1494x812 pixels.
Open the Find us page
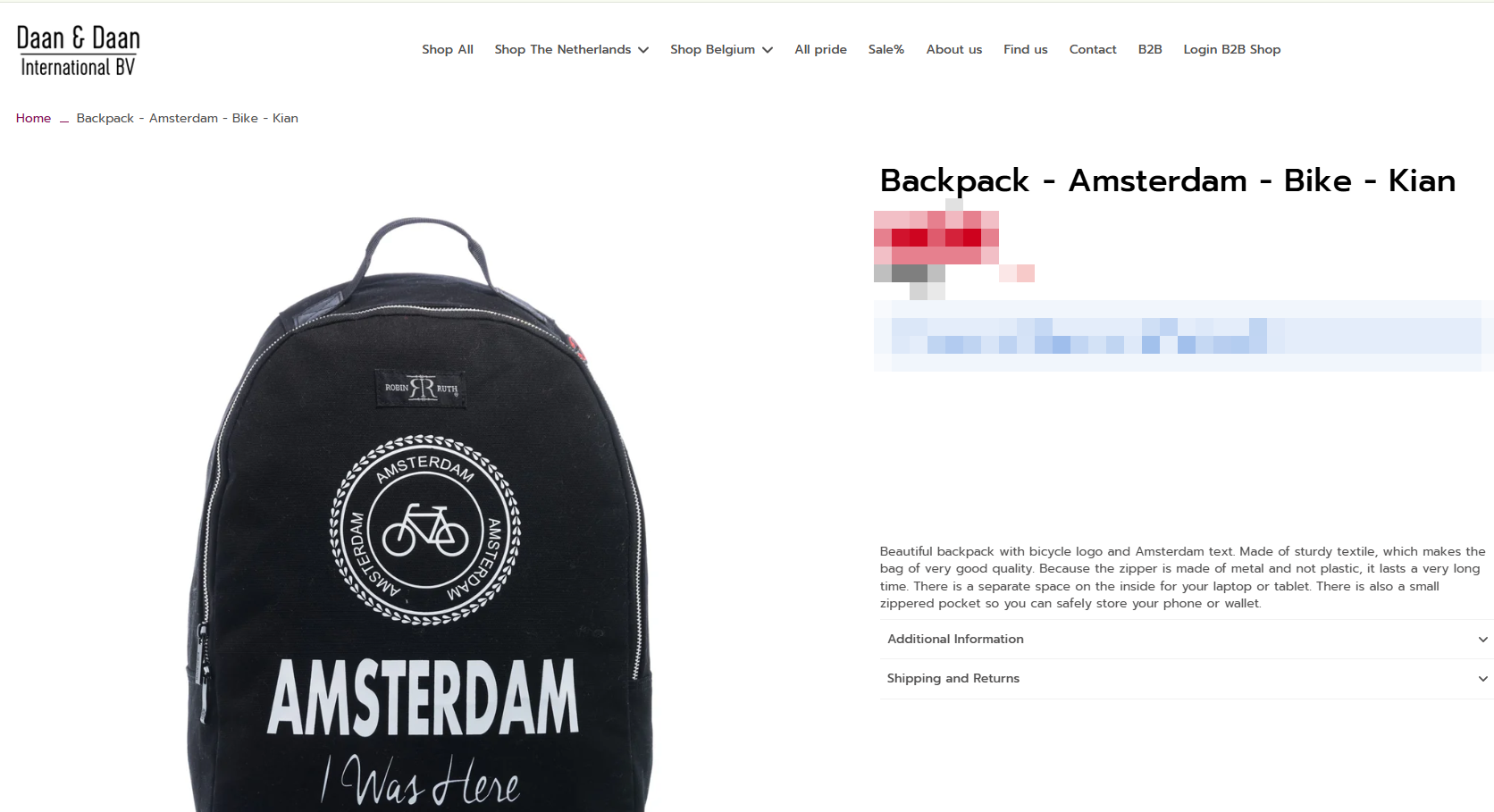(x=1026, y=49)
